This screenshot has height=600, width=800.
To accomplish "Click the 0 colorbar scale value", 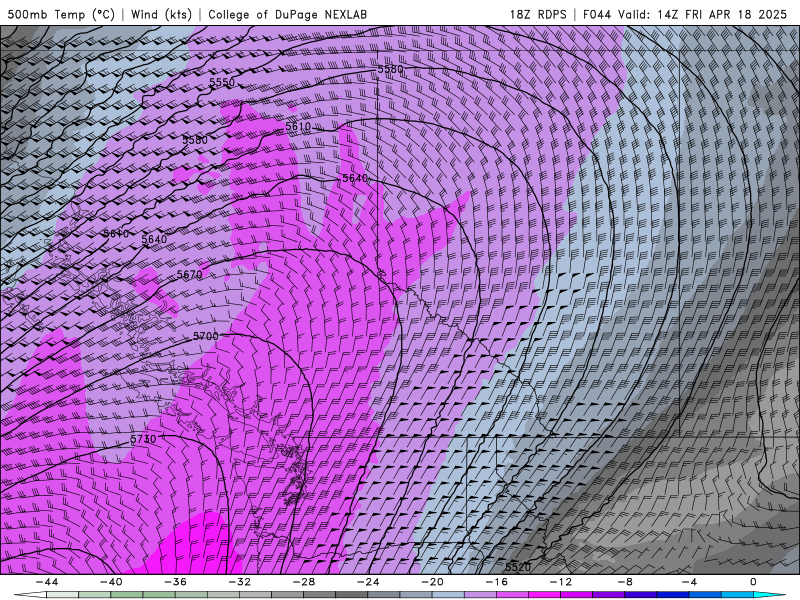I will (x=754, y=582).
